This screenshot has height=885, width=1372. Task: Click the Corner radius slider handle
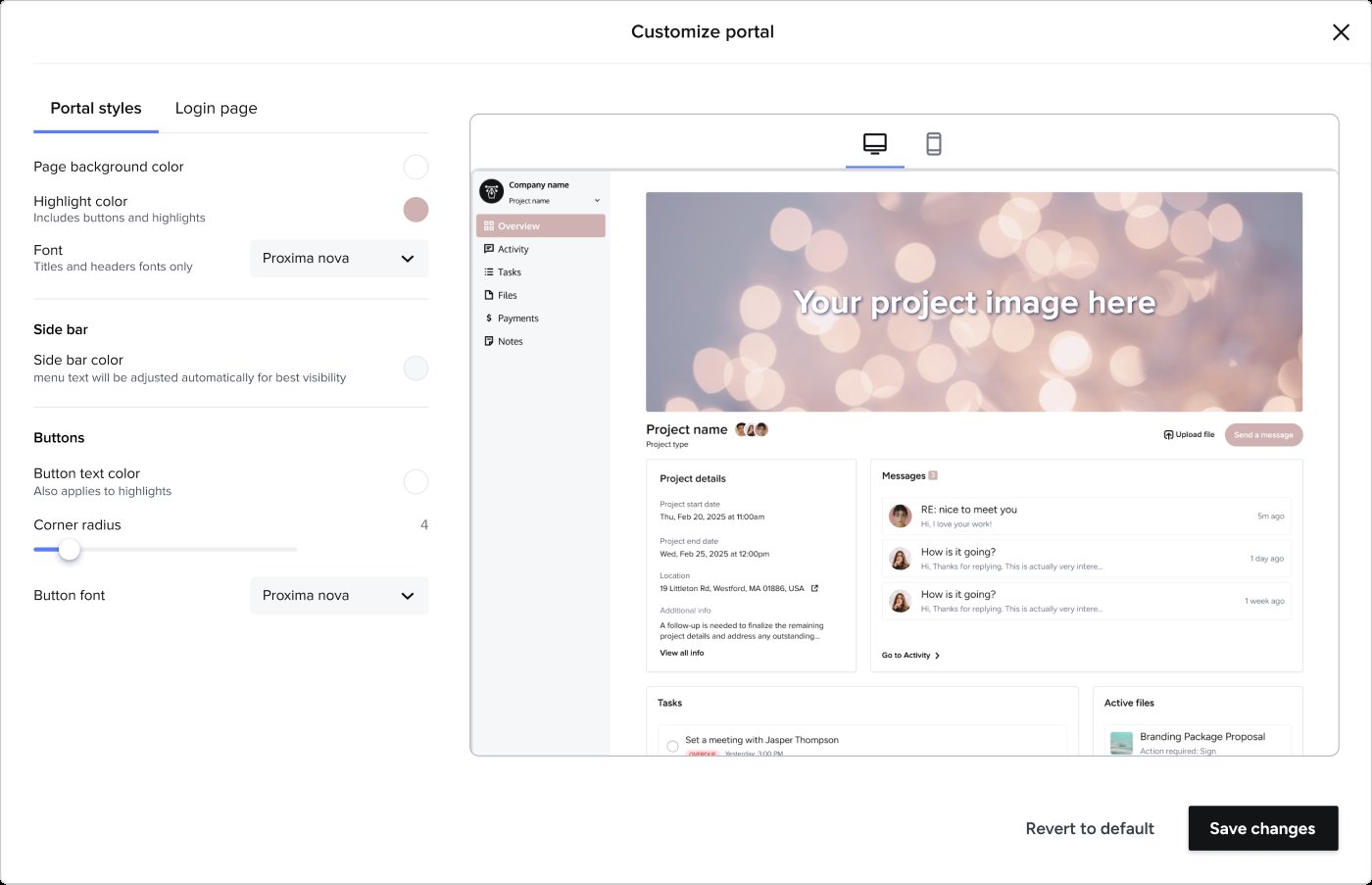tap(69, 550)
